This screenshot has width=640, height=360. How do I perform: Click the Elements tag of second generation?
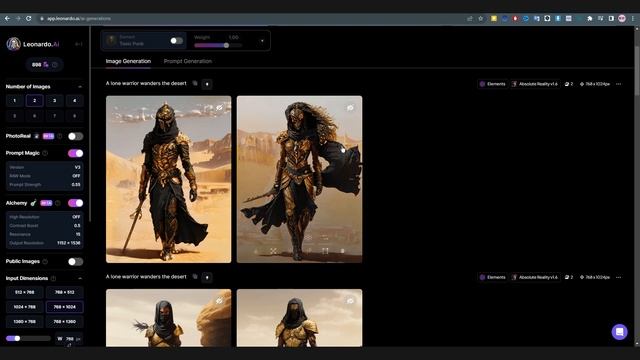click(493, 277)
